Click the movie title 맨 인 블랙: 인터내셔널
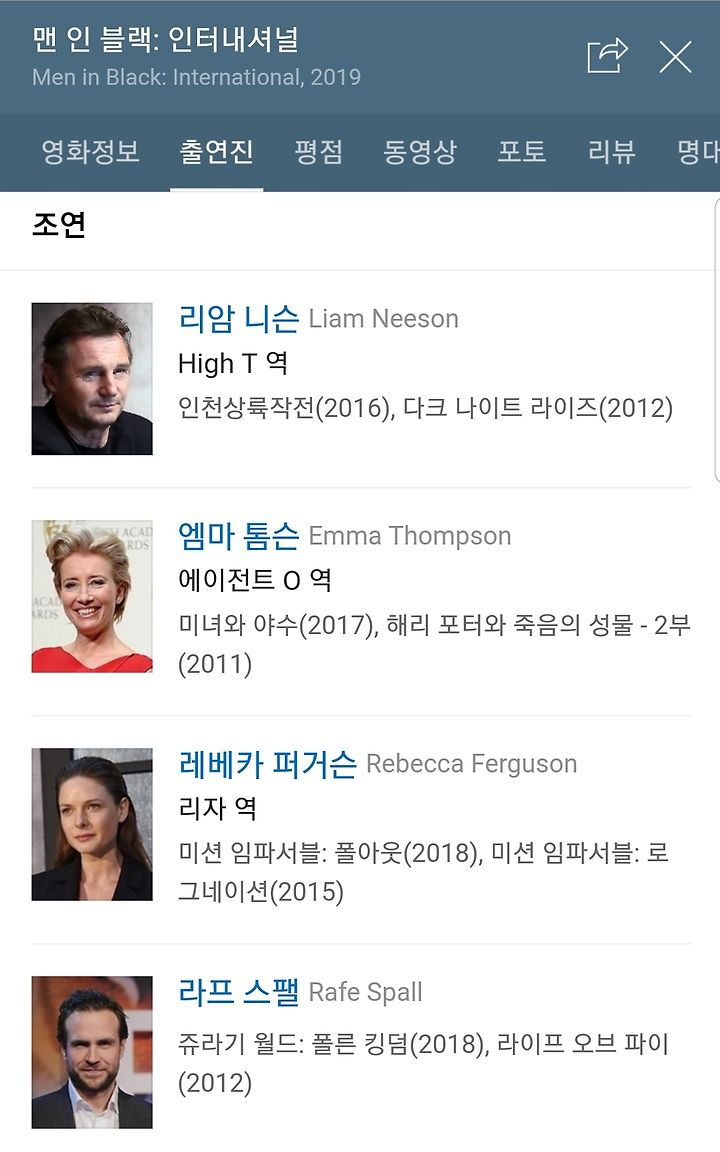The height and width of the screenshot is (1152, 720). click(x=165, y=39)
